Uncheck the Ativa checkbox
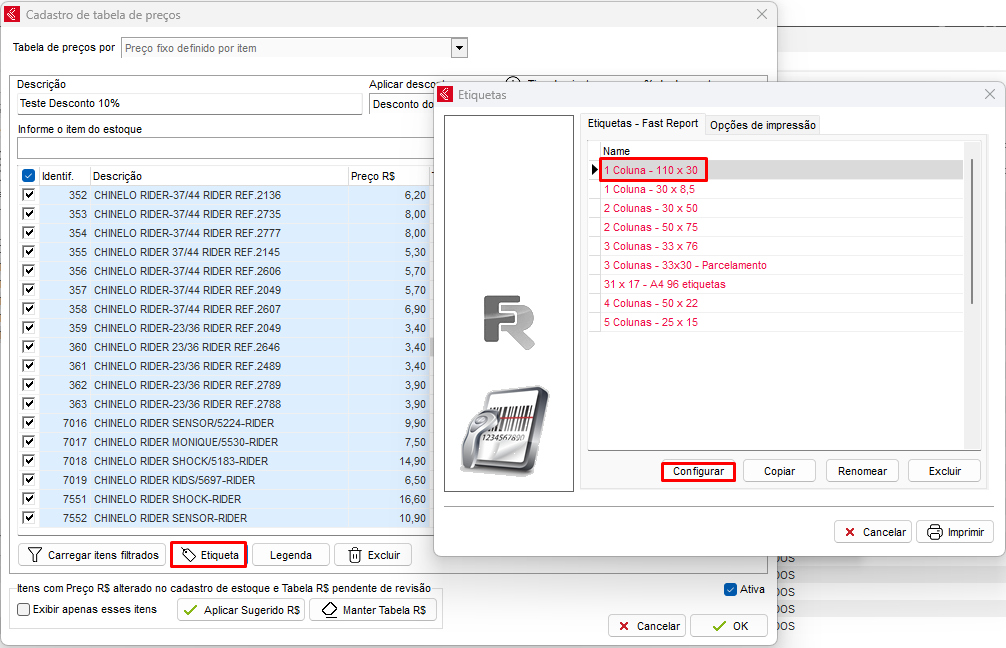 click(730, 589)
